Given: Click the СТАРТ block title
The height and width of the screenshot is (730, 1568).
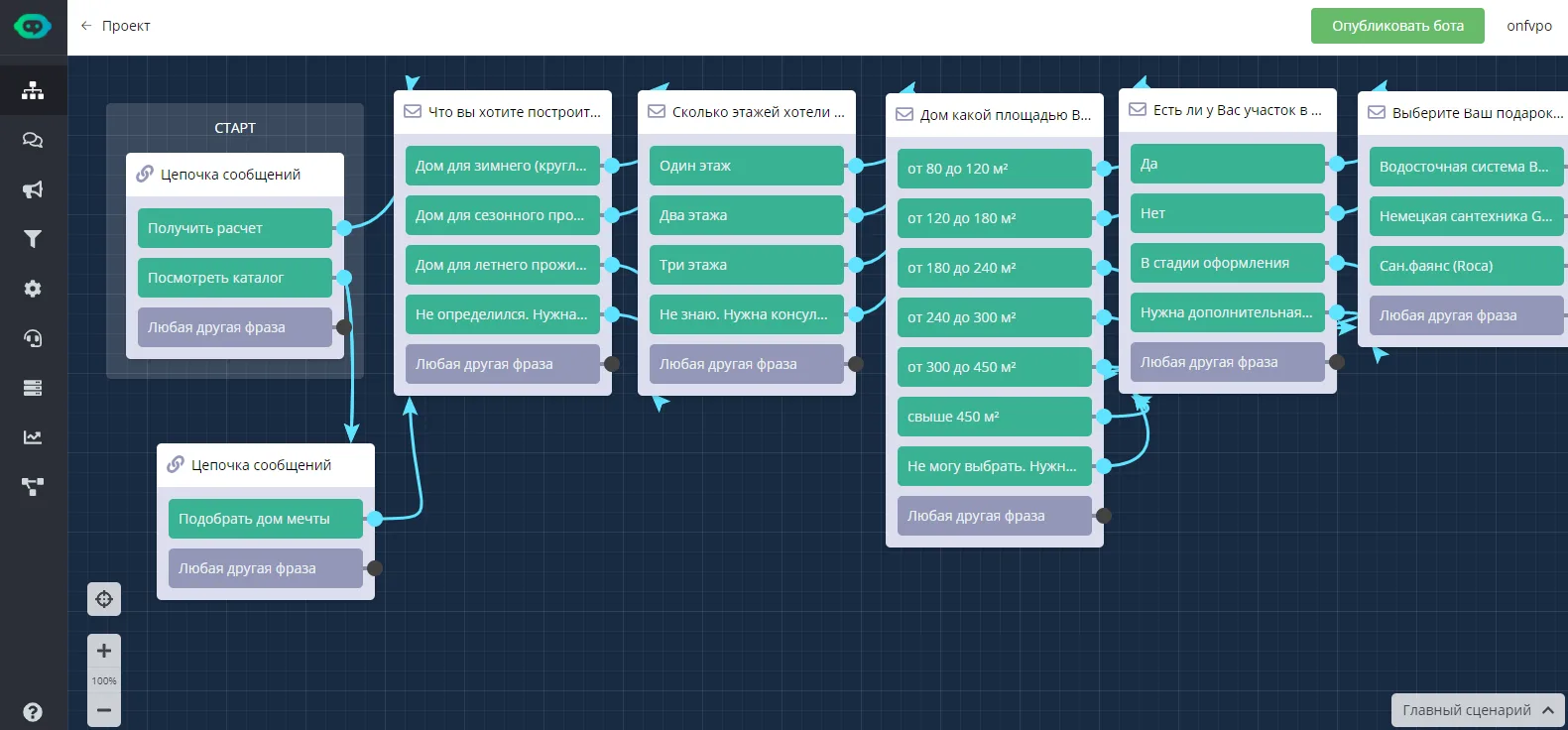Looking at the screenshot, I should (x=235, y=128).
